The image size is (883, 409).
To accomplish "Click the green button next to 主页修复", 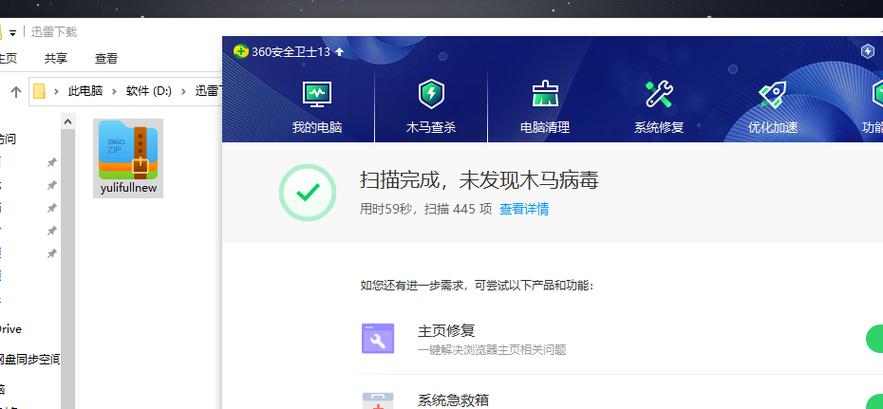I will tap(873, 338).
